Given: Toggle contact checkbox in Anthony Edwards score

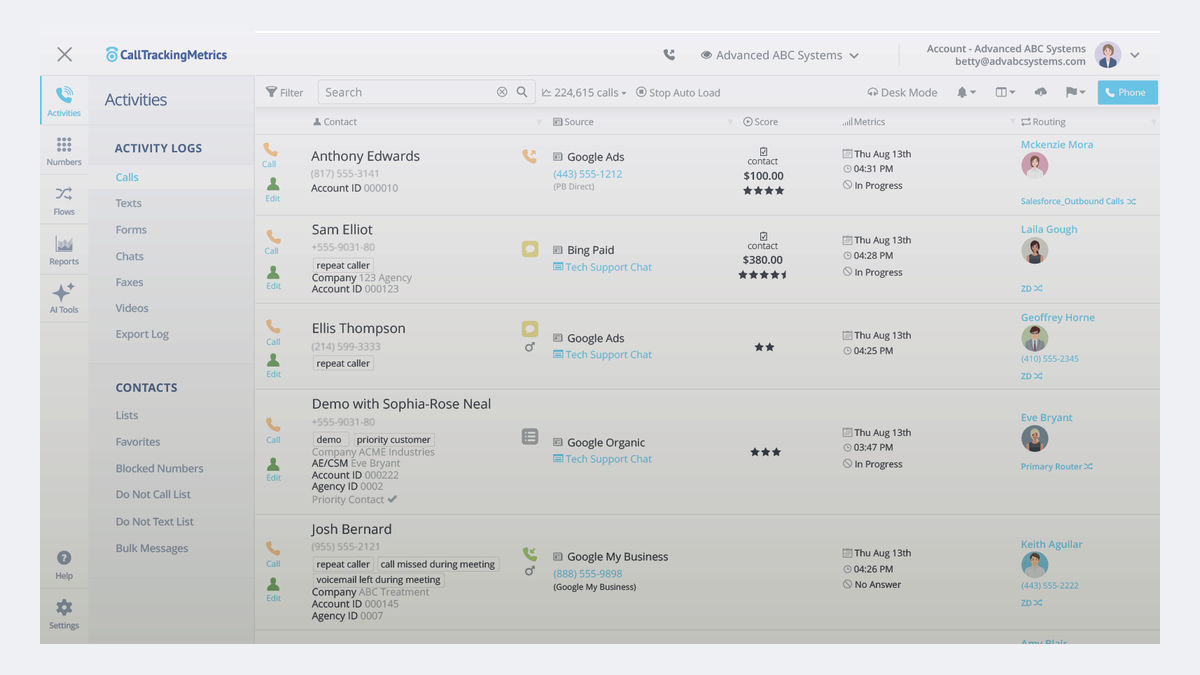Looking at the screenshot, I should pos(763,151).
